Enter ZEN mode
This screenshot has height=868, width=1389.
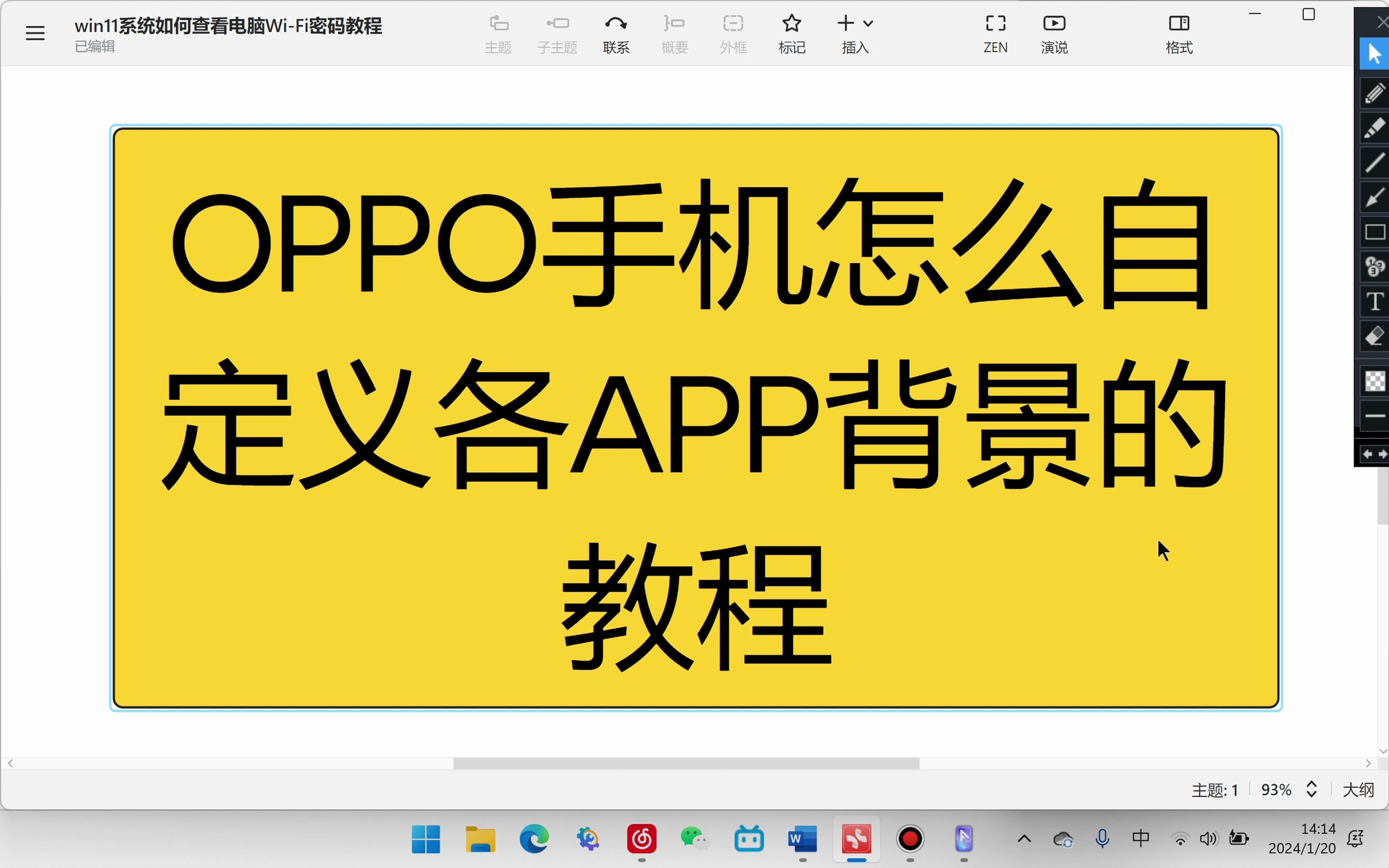[x=996, y=35]
